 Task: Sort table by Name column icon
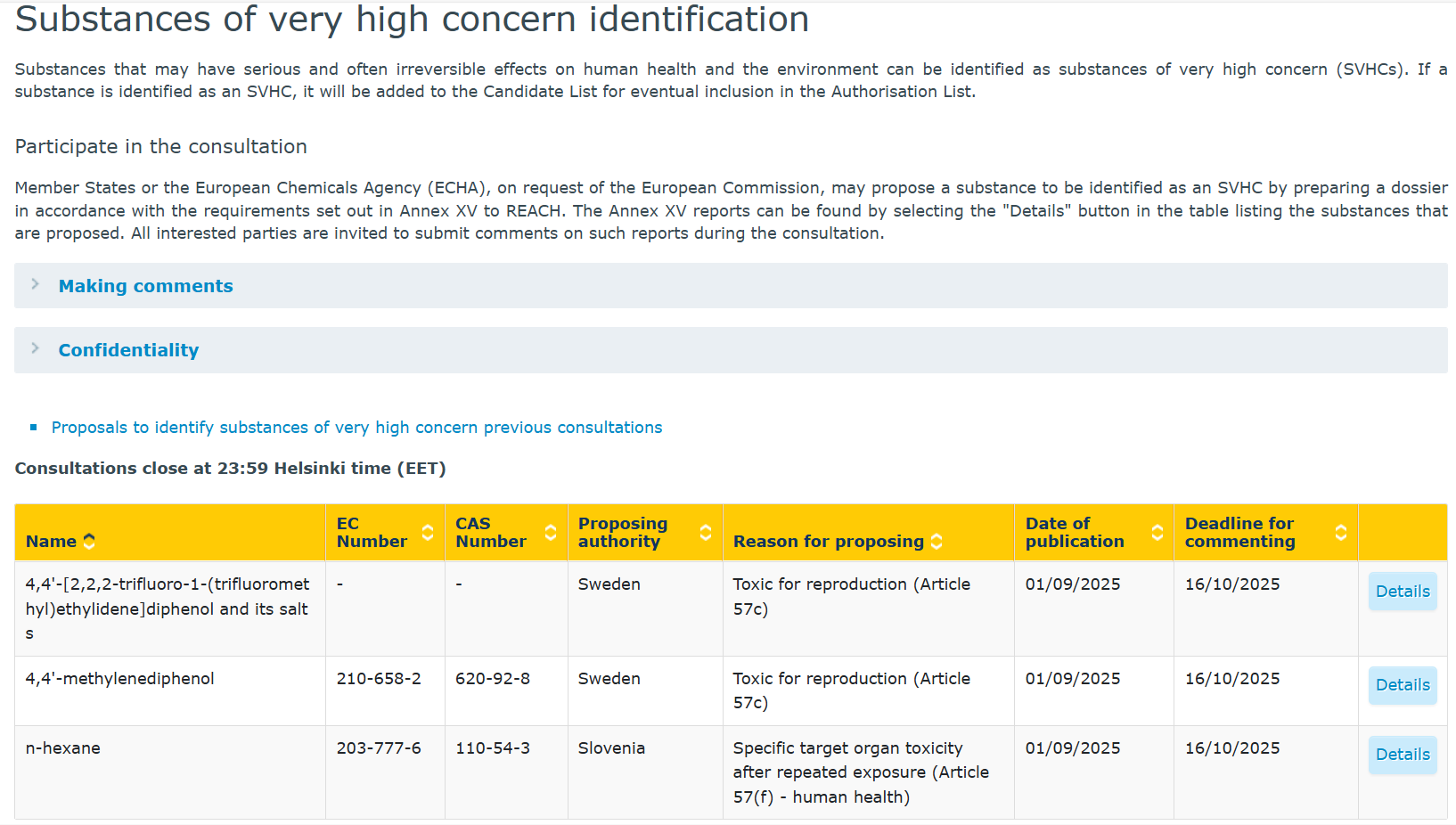[x=89, y=541]
